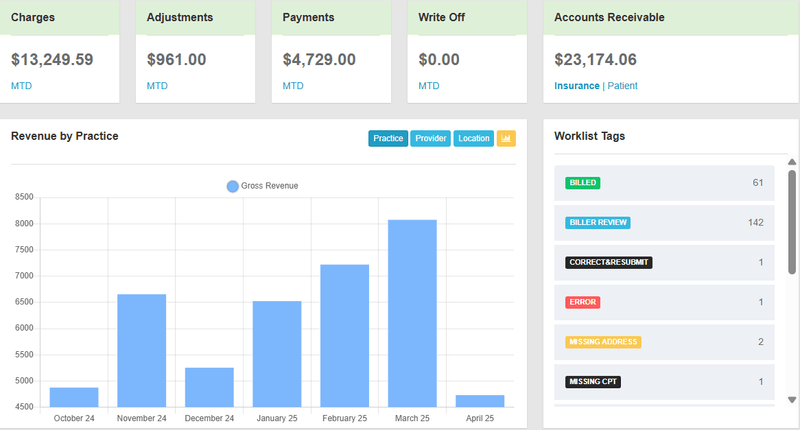Select the BILLER REVIEW worklist tag
The width and height of the screenshot is (800, 430).
[598, 222]
